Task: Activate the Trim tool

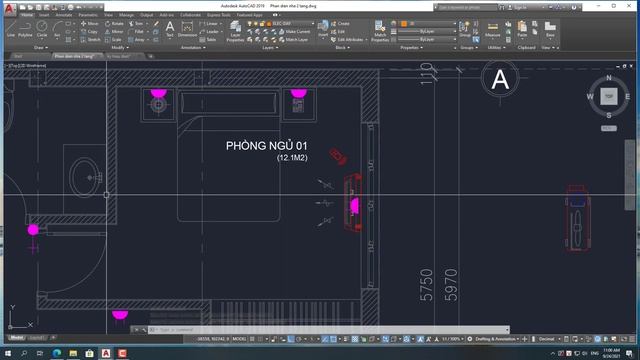Action: pos(136,24)
